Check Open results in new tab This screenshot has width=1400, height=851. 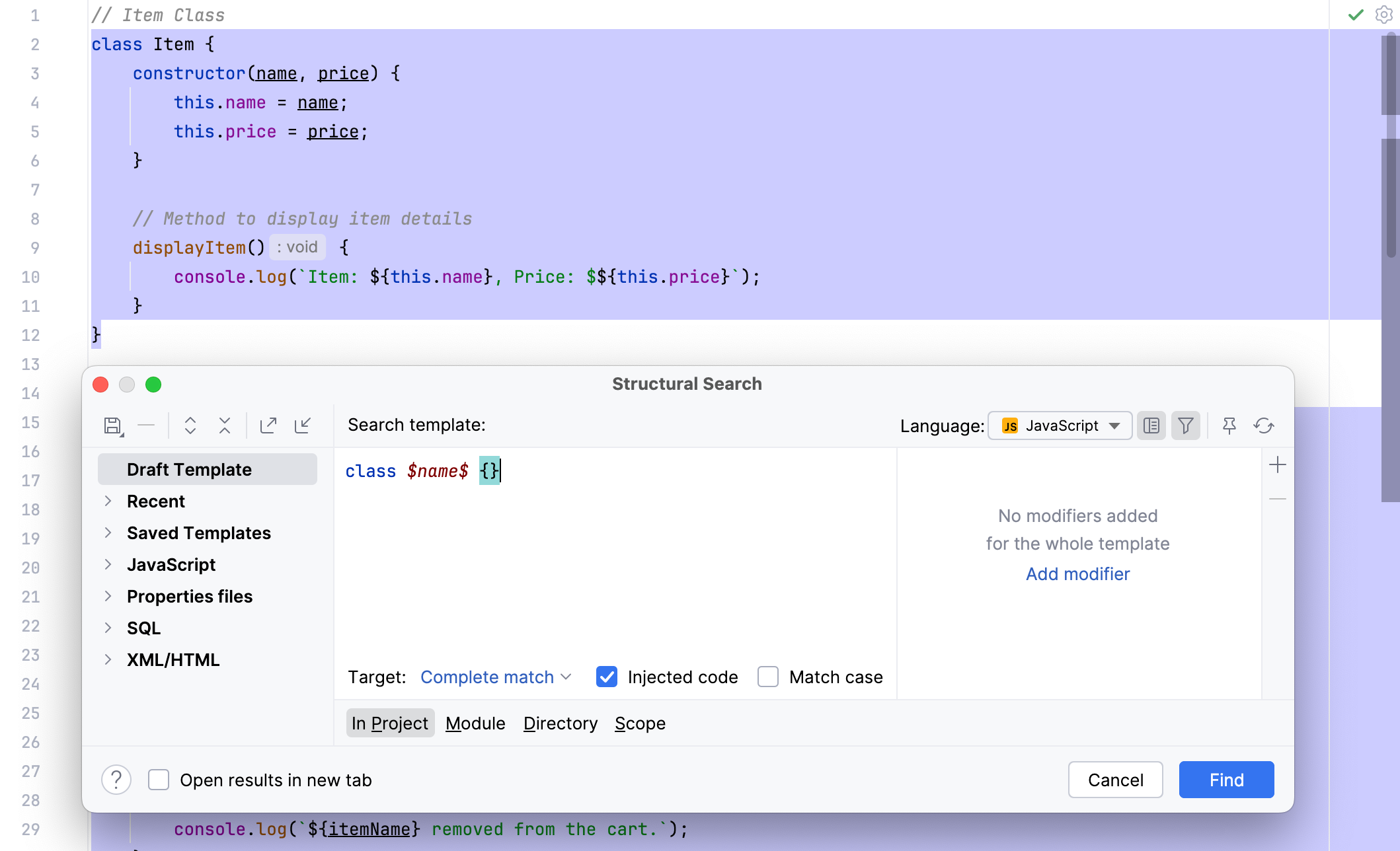tap(159, 780)
